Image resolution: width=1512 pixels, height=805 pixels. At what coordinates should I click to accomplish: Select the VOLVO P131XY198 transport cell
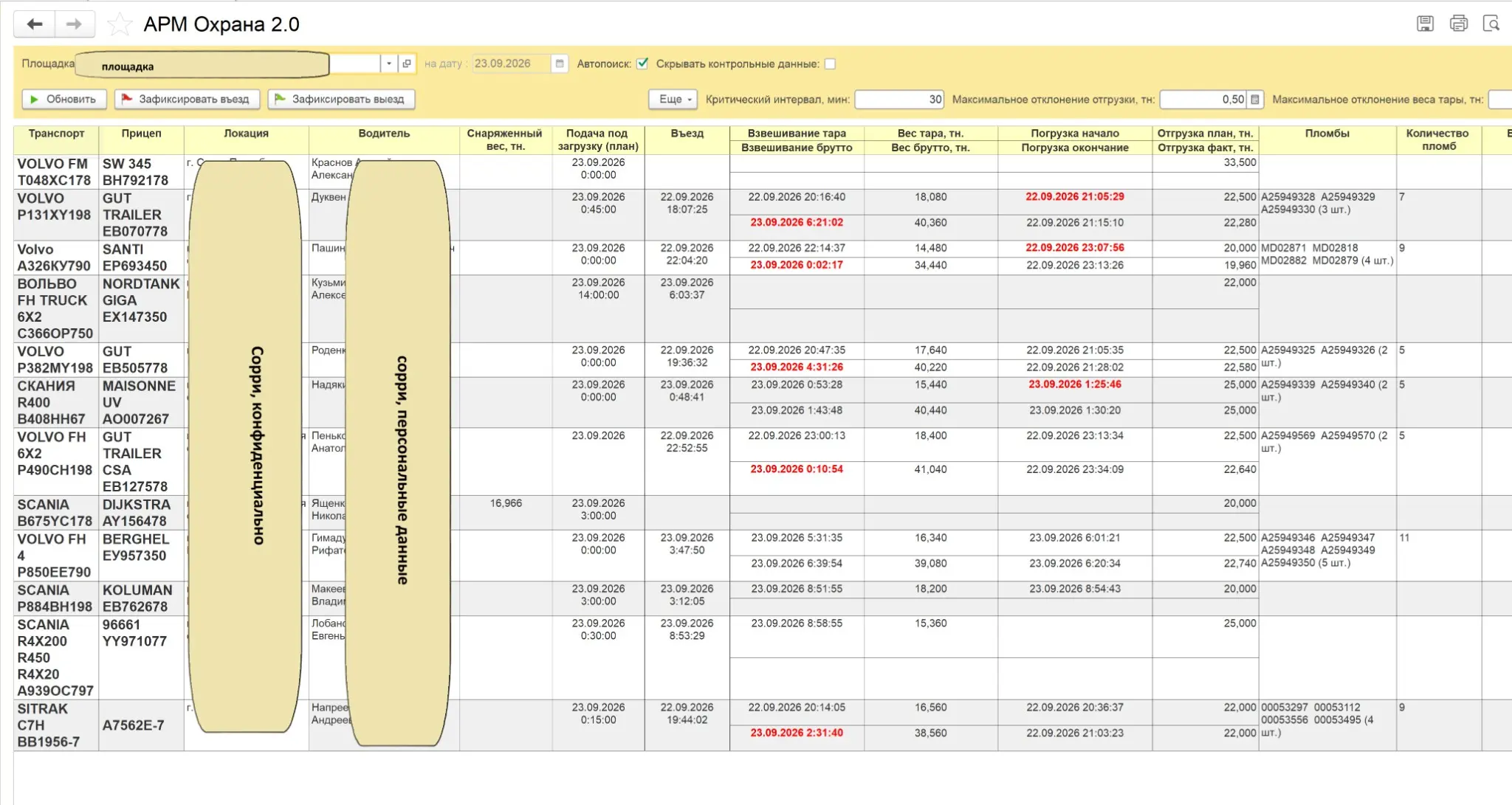tap(56, 215)
